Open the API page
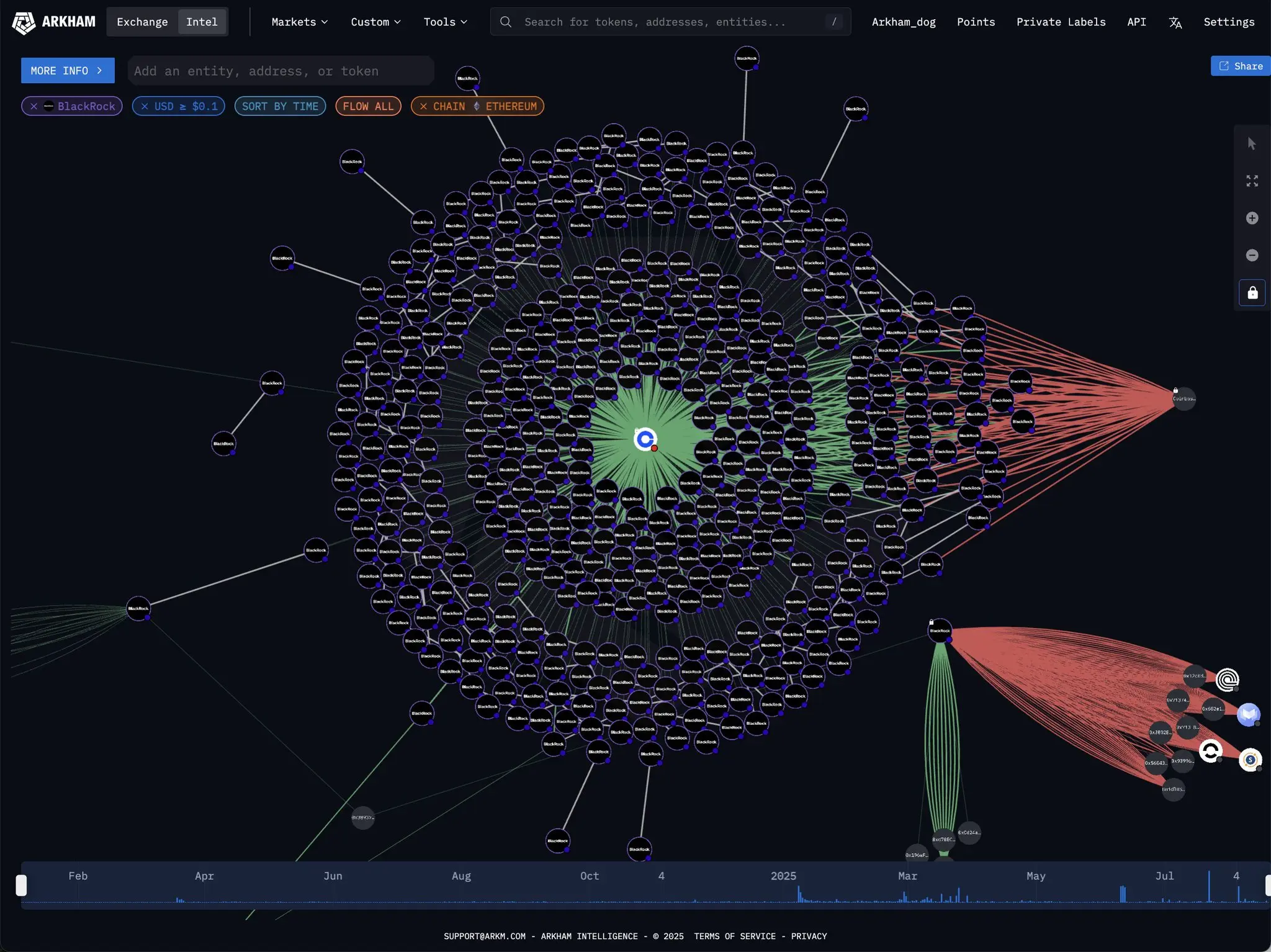1271x952 pixels. [1136, 22]
